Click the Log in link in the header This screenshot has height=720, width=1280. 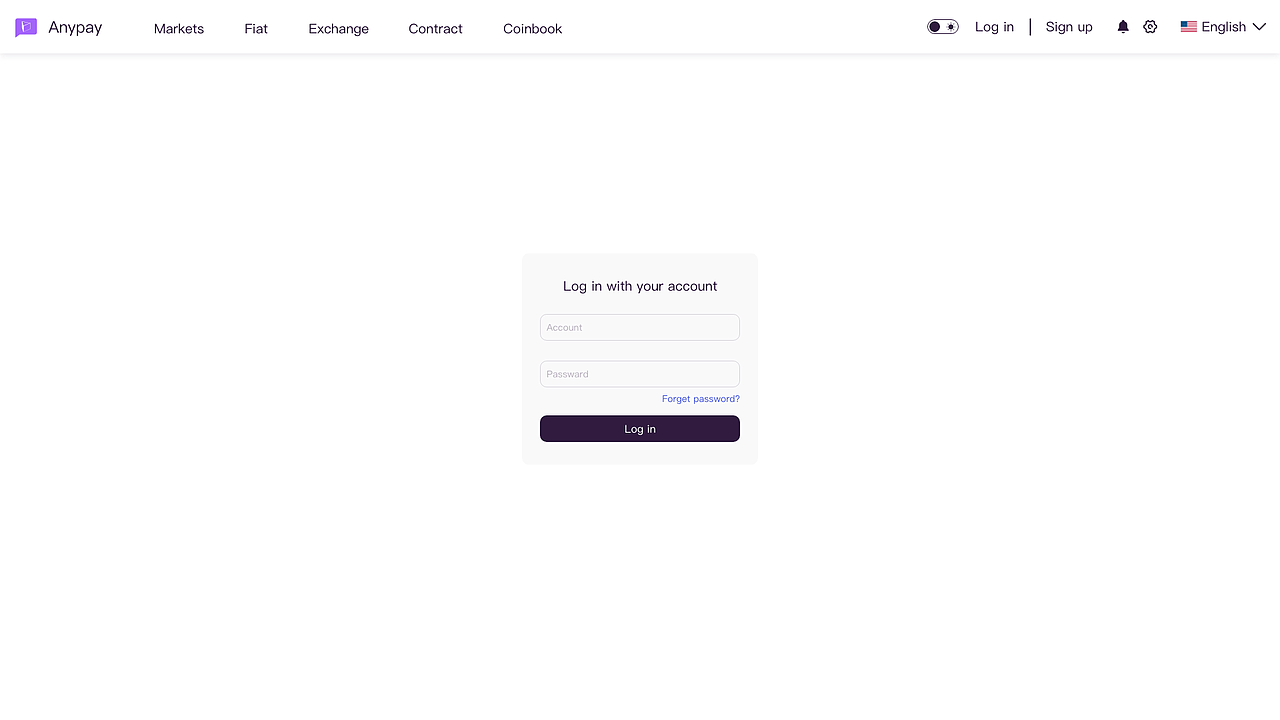coord(994,27)
